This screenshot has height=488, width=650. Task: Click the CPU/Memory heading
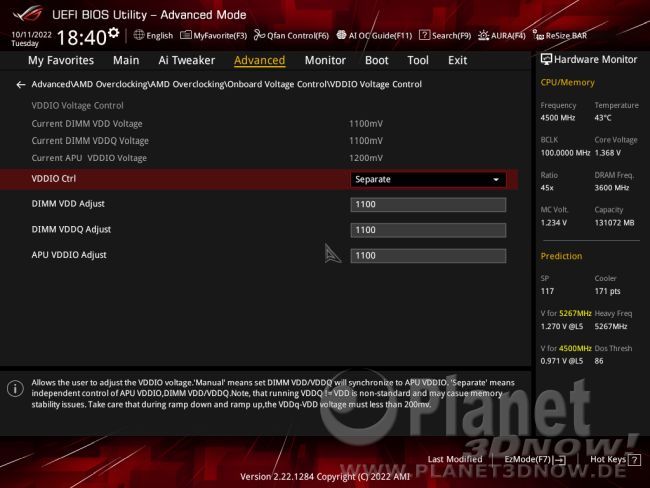pos(567,83)
